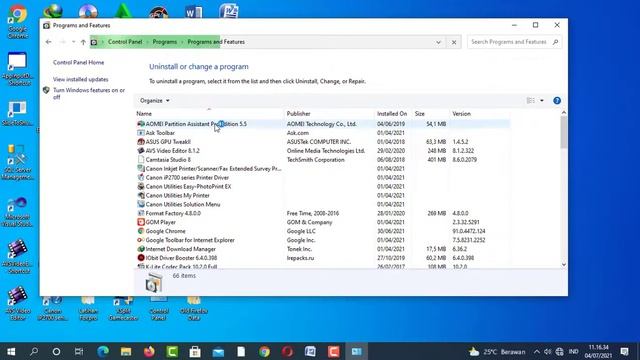The width and height of the screenshot is (640, 360).
Task: Click Programs in the breadcrumb path
Action: 165,42
